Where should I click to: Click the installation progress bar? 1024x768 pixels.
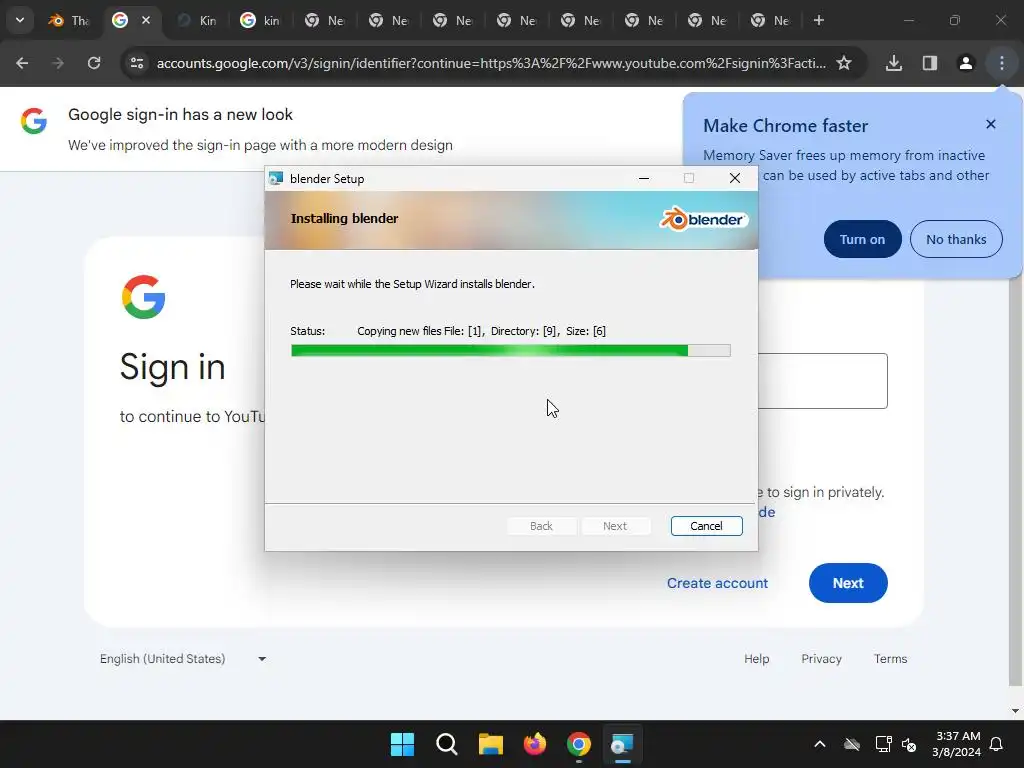click(511, 351)
